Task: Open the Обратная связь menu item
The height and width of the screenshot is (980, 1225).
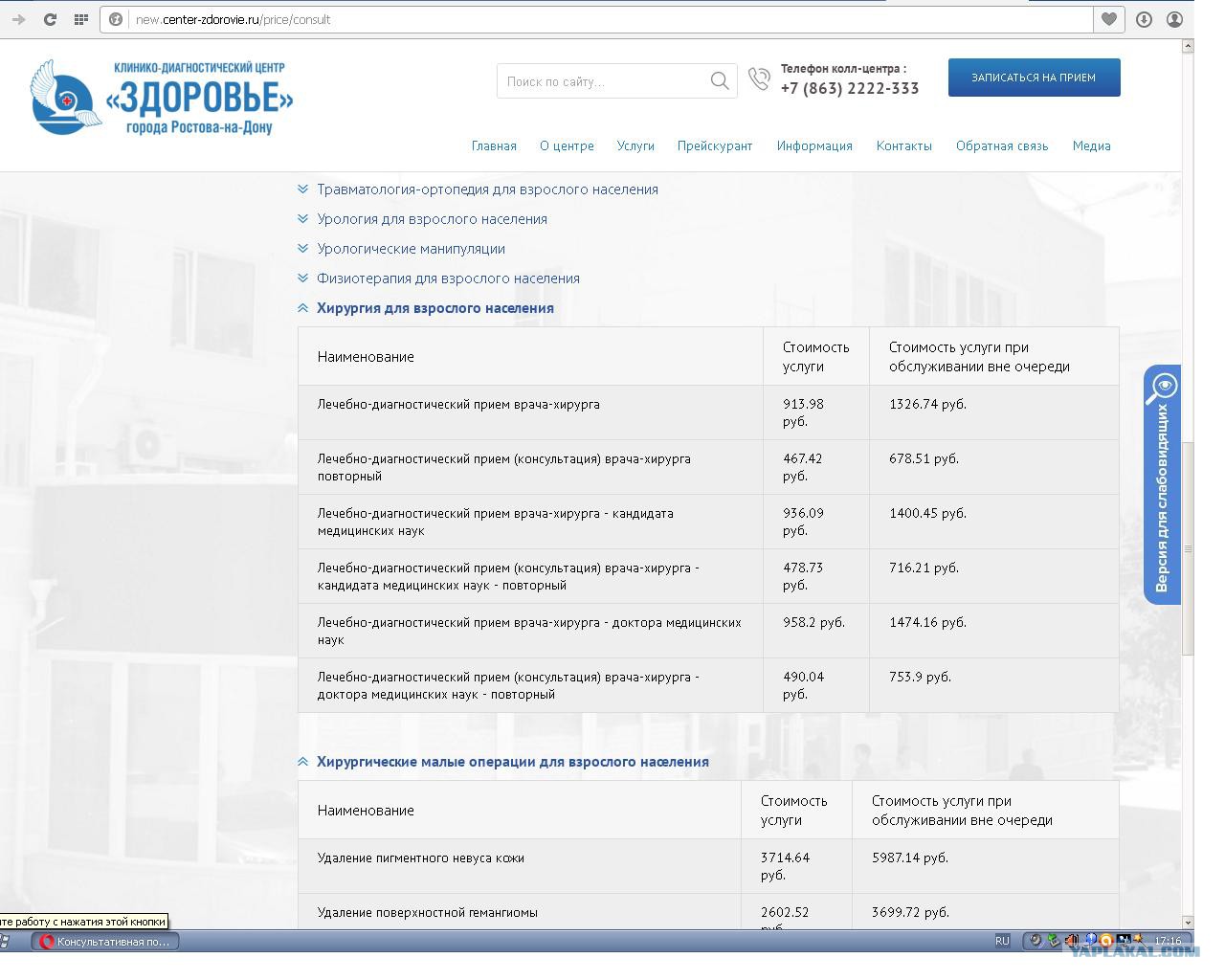Action: tap(1002, 146)
